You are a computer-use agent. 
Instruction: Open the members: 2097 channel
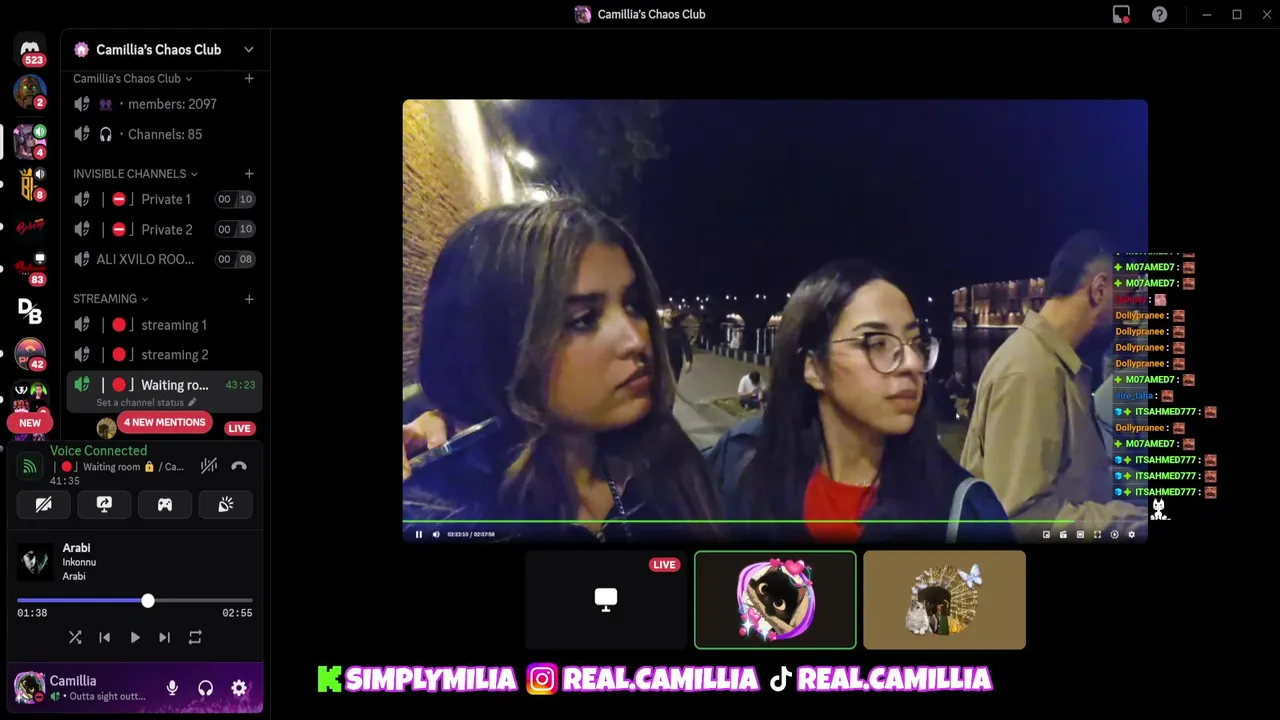[164, 104]
